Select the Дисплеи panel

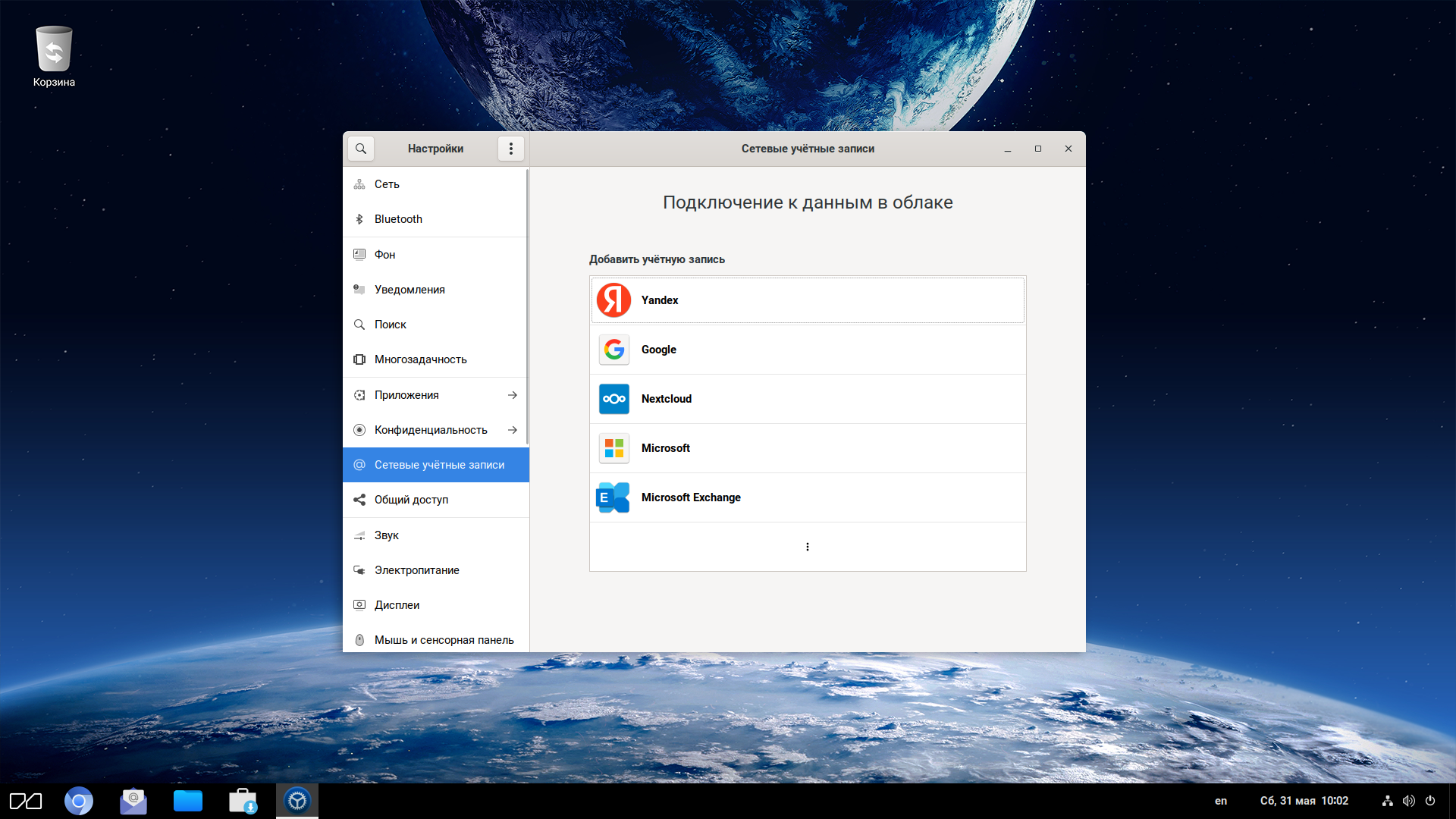397,605
